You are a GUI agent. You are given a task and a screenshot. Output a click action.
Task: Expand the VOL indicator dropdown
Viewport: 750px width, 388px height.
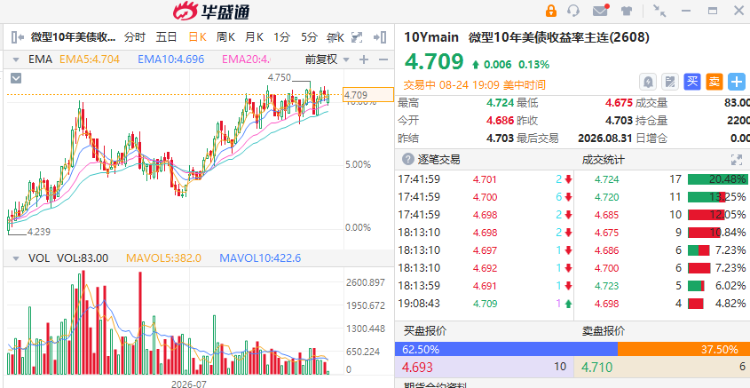[x=16, y=259]
